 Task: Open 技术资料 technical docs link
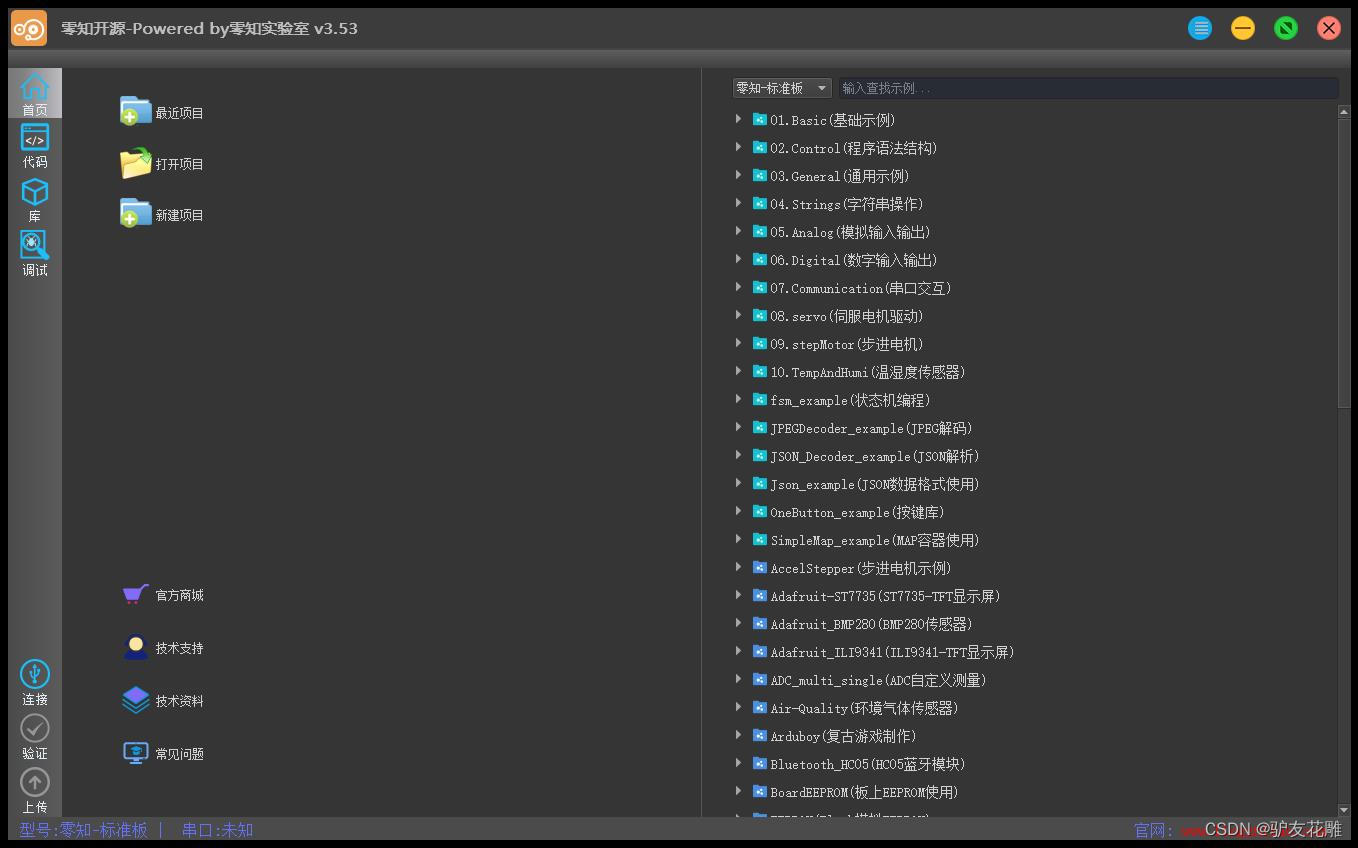[179, 701]
